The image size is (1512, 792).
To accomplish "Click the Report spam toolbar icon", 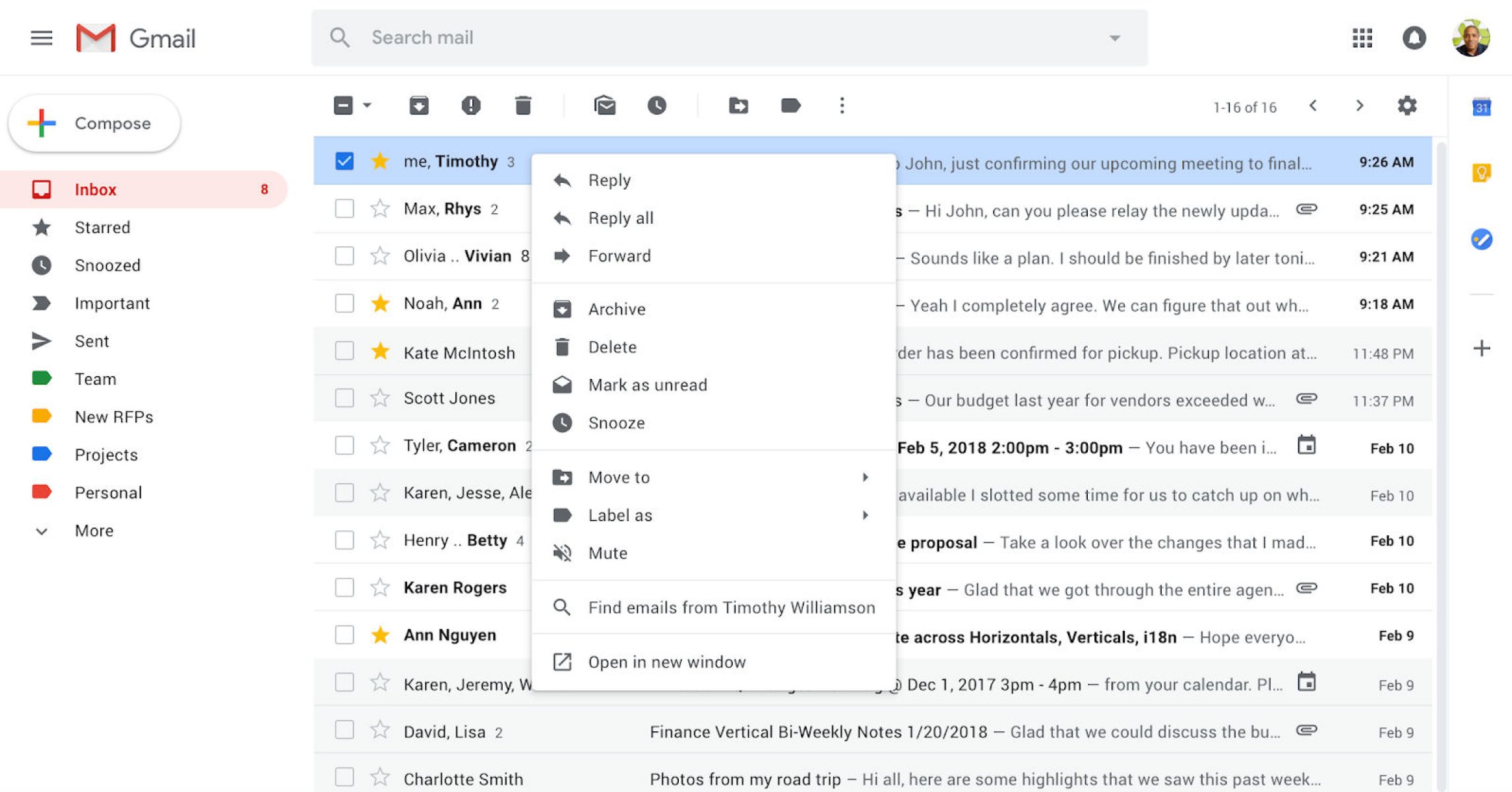I will click(470, 106).
